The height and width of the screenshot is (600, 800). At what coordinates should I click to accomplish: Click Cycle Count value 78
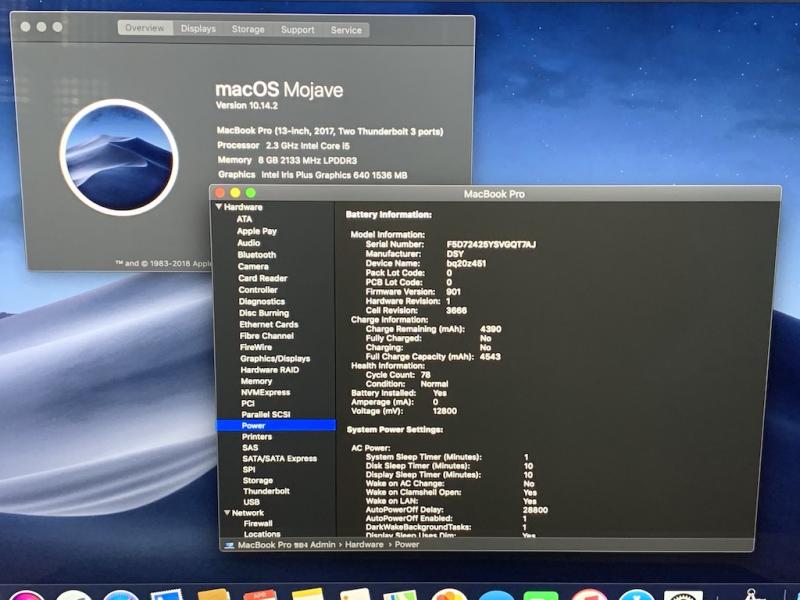426,375
